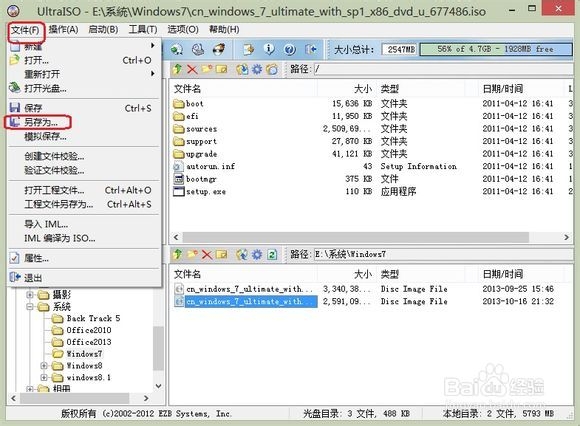The image size is (580, 426).
Task: Click the add-files icon in local toolbar
Action: pyautogui.click(x=242, y=254)
